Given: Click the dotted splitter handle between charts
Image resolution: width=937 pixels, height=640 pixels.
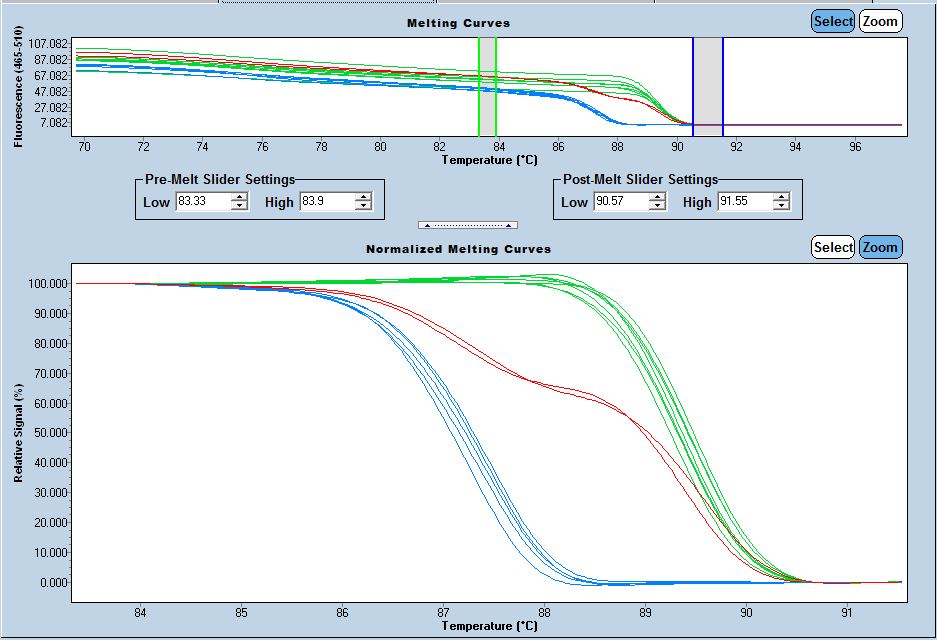Looking at the screenshot, I should [468, 225].
